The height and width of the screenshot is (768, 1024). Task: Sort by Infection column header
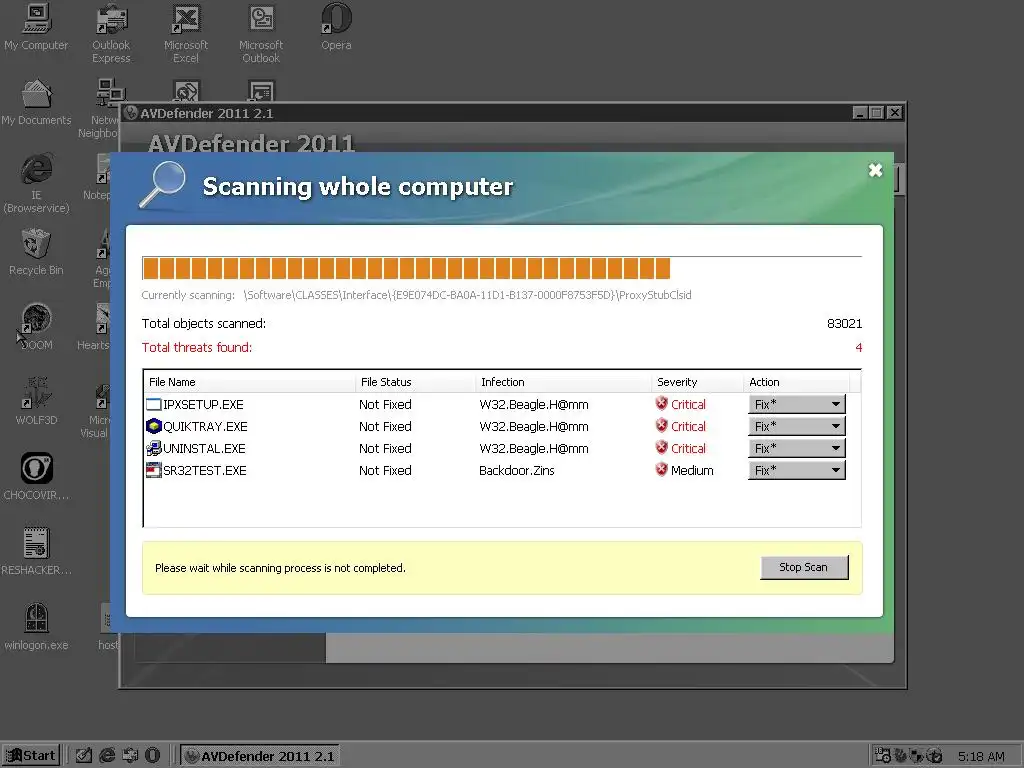pos(563,382)
